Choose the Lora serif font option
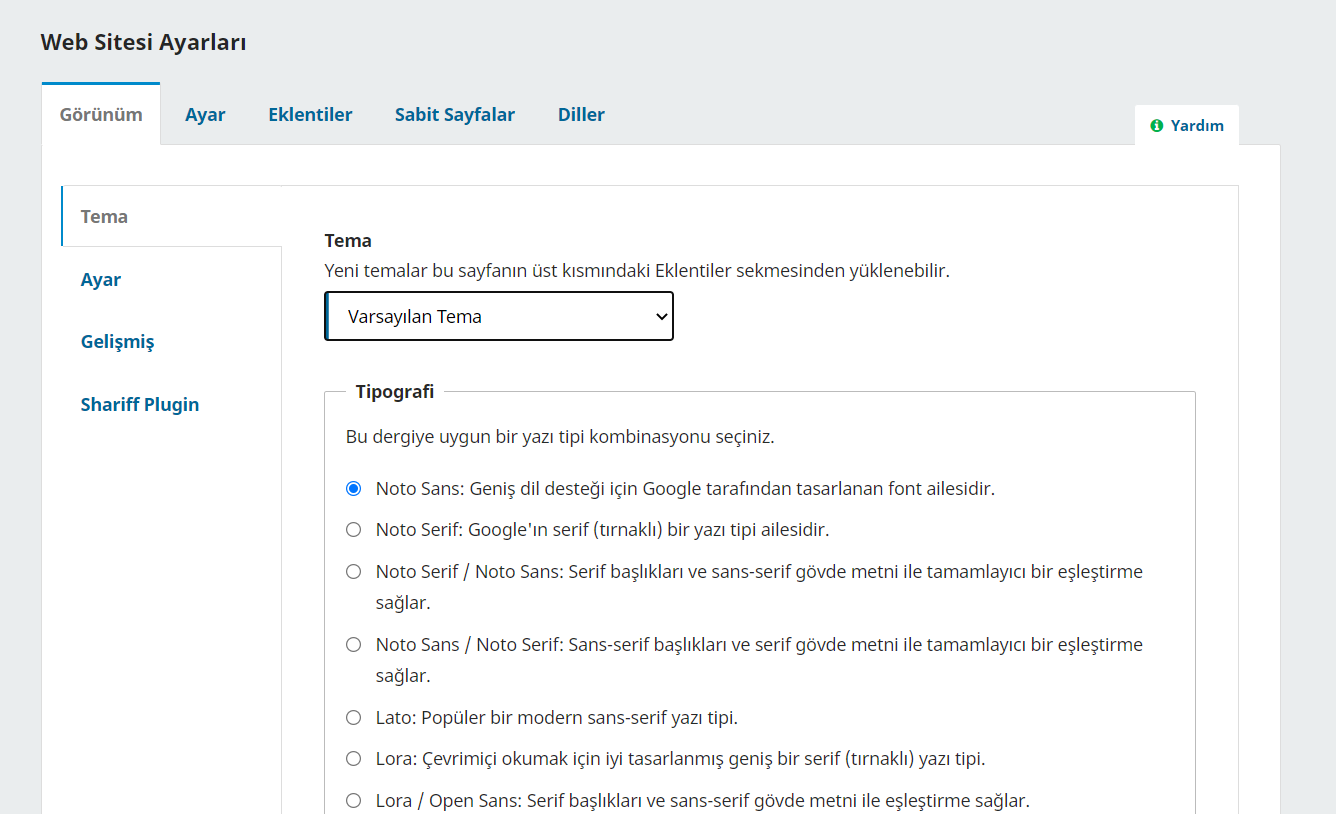 (x=353, y=759)
